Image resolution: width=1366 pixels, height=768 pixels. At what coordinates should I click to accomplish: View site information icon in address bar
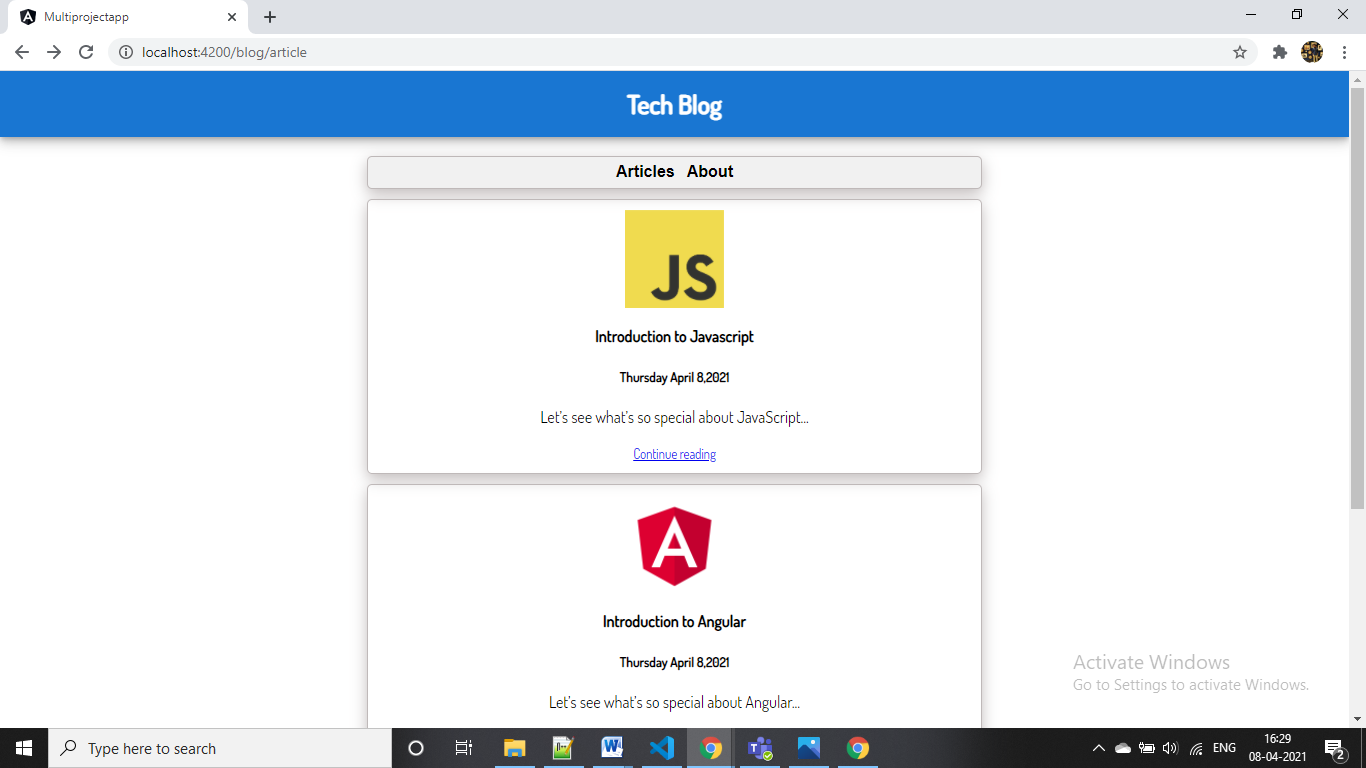click(126, 52)
